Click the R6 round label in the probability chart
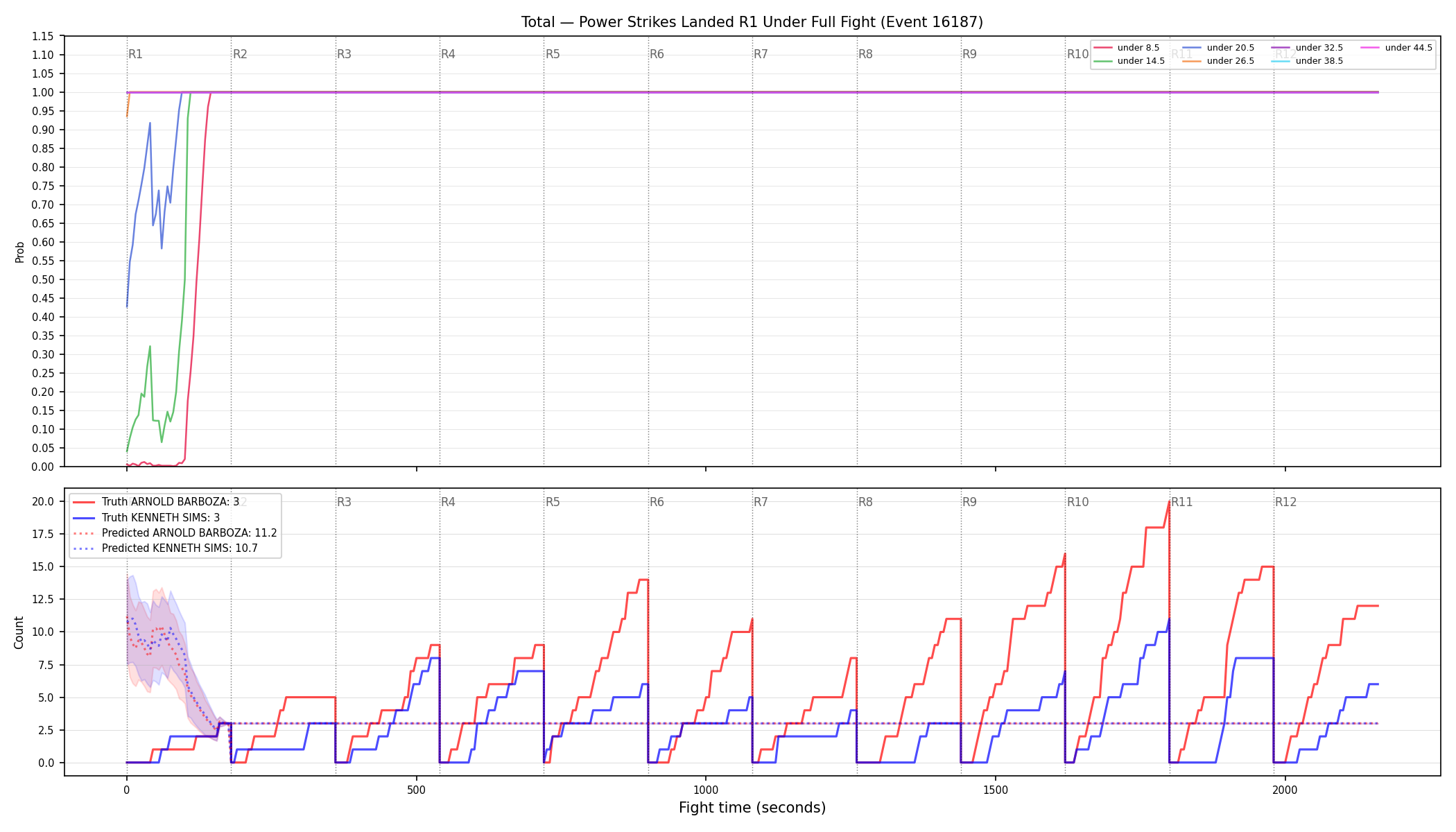 coord(657,54)
